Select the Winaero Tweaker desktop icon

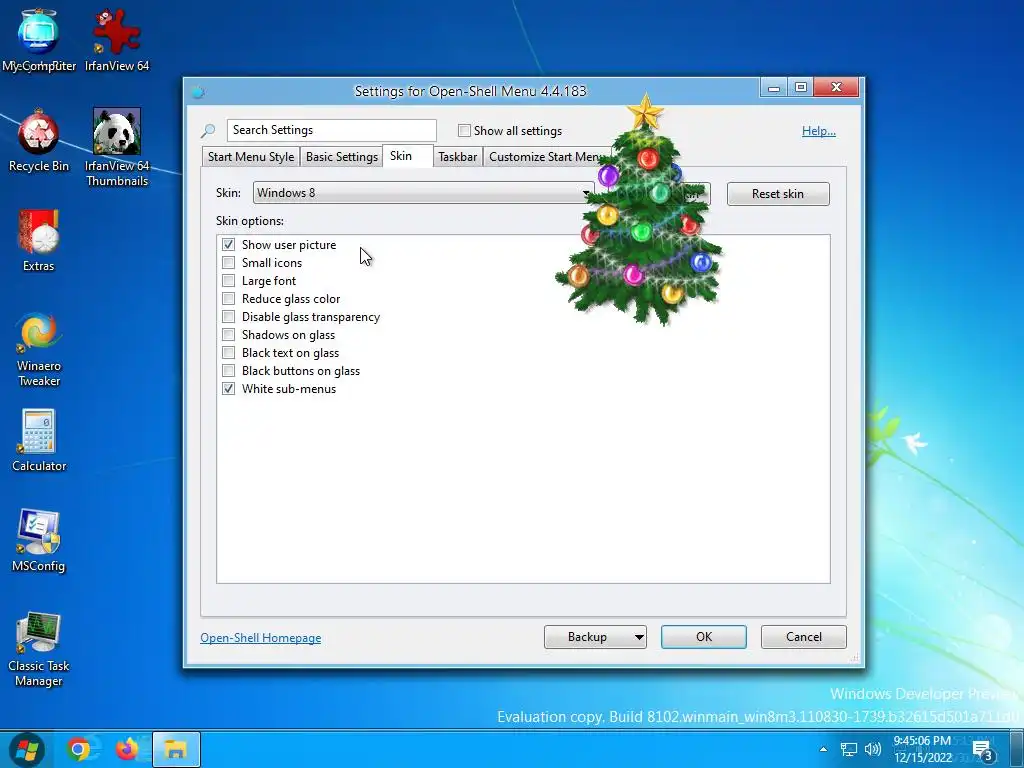point(39,349)
